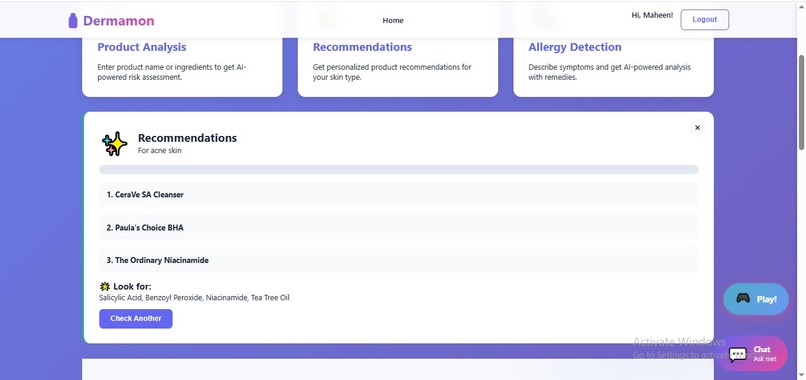Click the Play! label on the floating button
The image size is (806, 380).
(766, 299)
